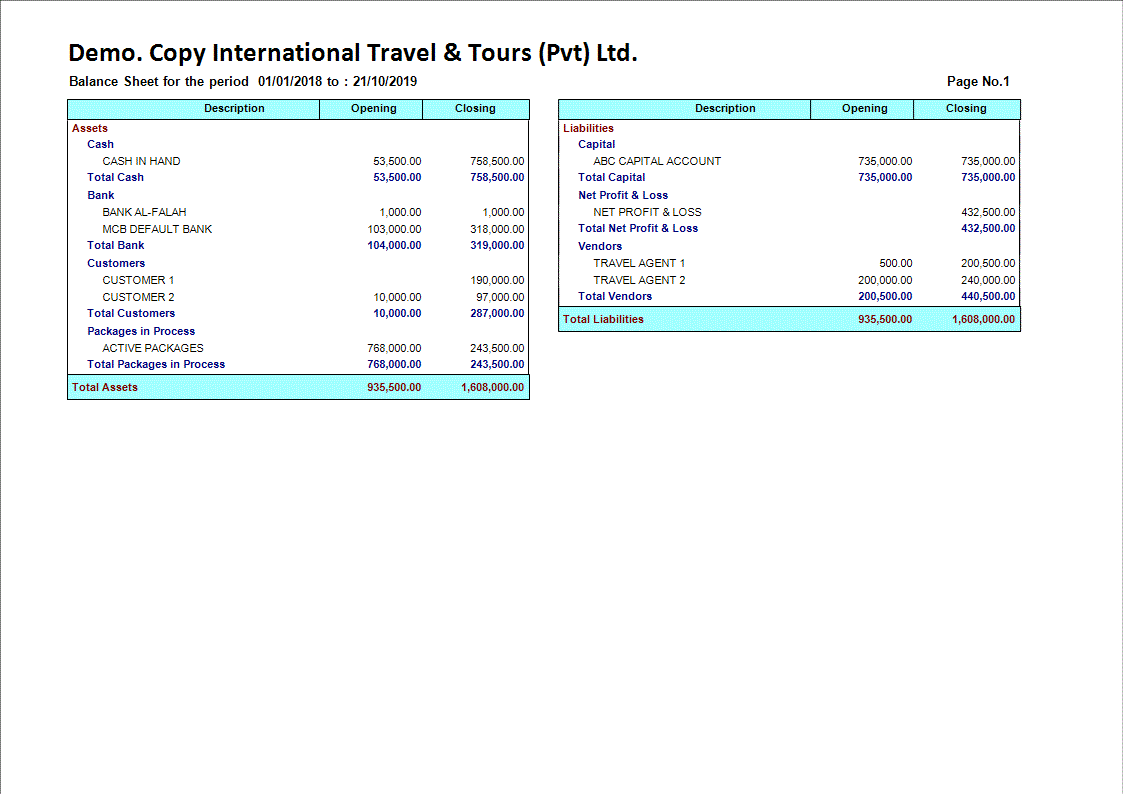The height and width of the screenshot is (794, 1123).
Task: Click the ACTIVE PACKAGES account label
Action: coord(153,348)
